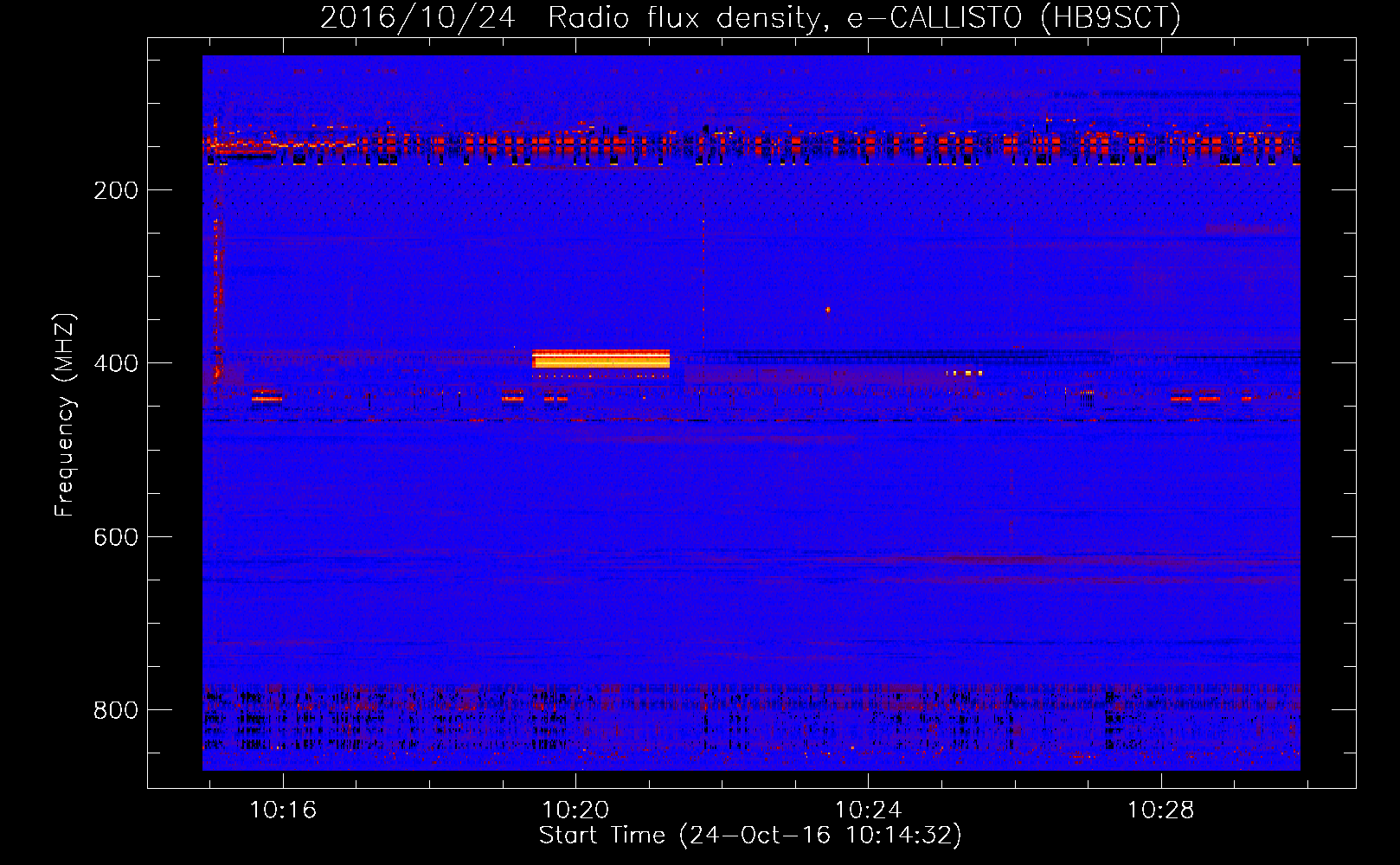
Task: Click the 'Start Time (24-Oct-16 10:14:32)' axis label
Action: [x=750, y=836]
